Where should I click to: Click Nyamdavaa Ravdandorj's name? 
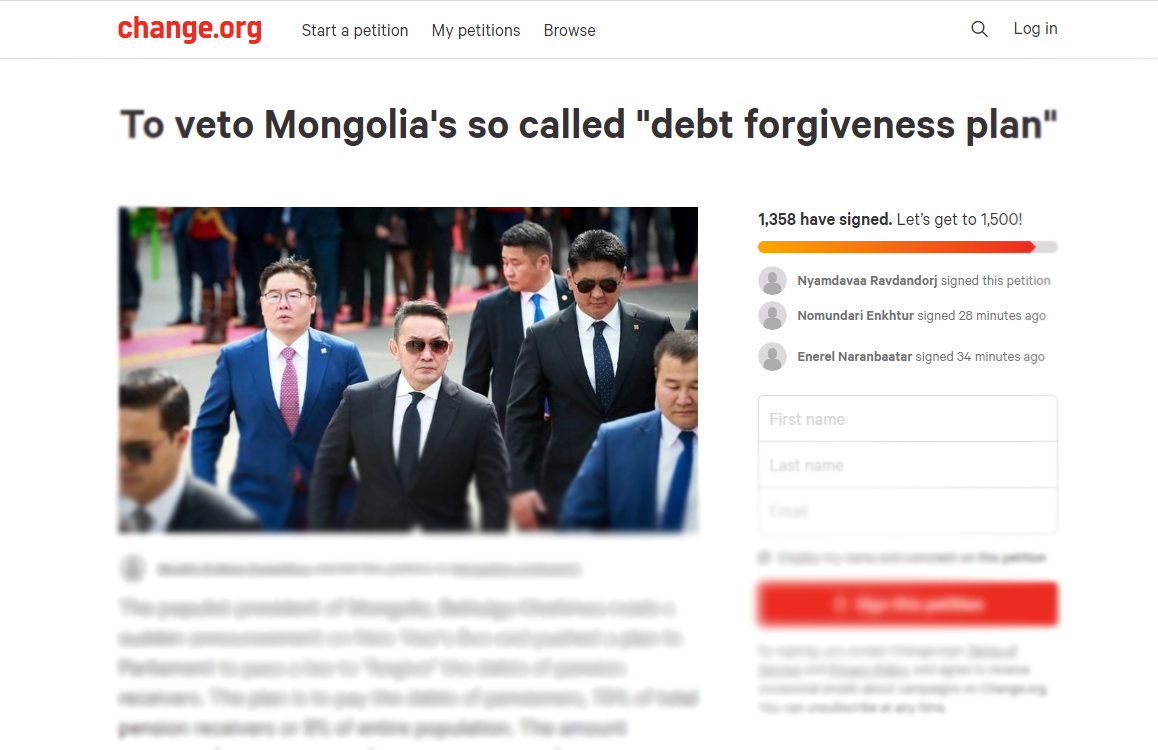(x=867, y=281)
